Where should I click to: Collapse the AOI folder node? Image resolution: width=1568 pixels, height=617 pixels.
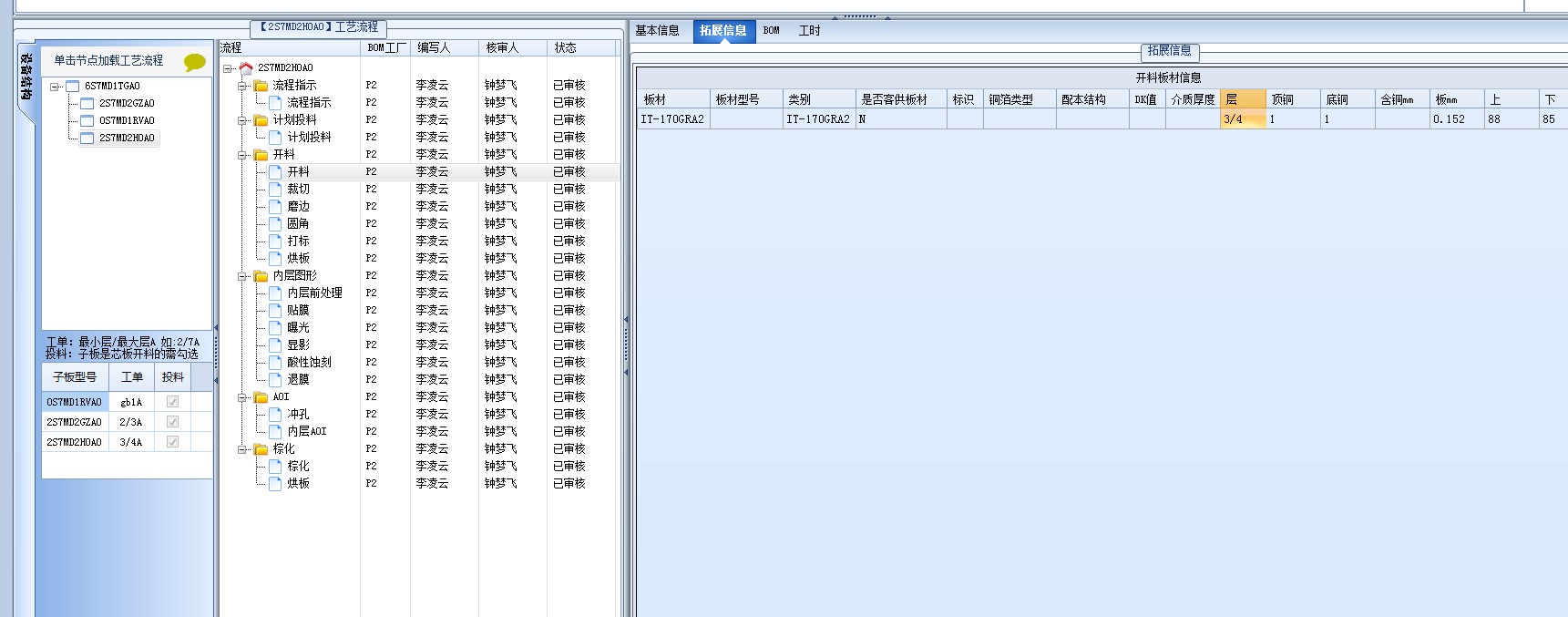tap(243, 397)
